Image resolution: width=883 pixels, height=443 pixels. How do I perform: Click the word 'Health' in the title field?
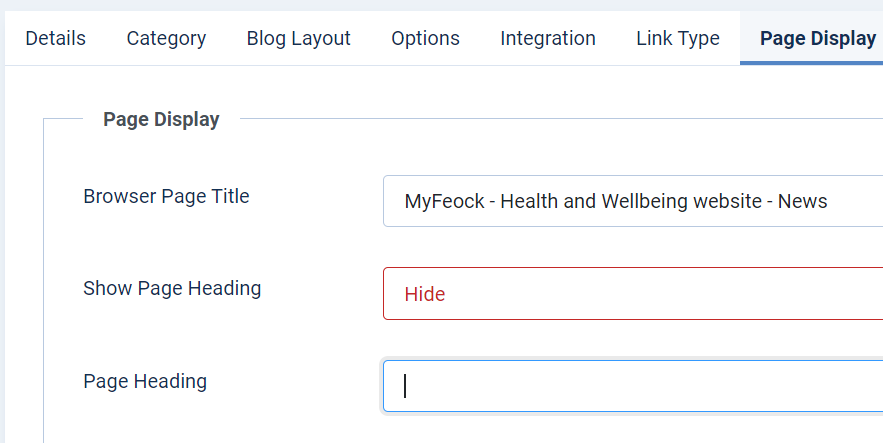click(529, 201)
